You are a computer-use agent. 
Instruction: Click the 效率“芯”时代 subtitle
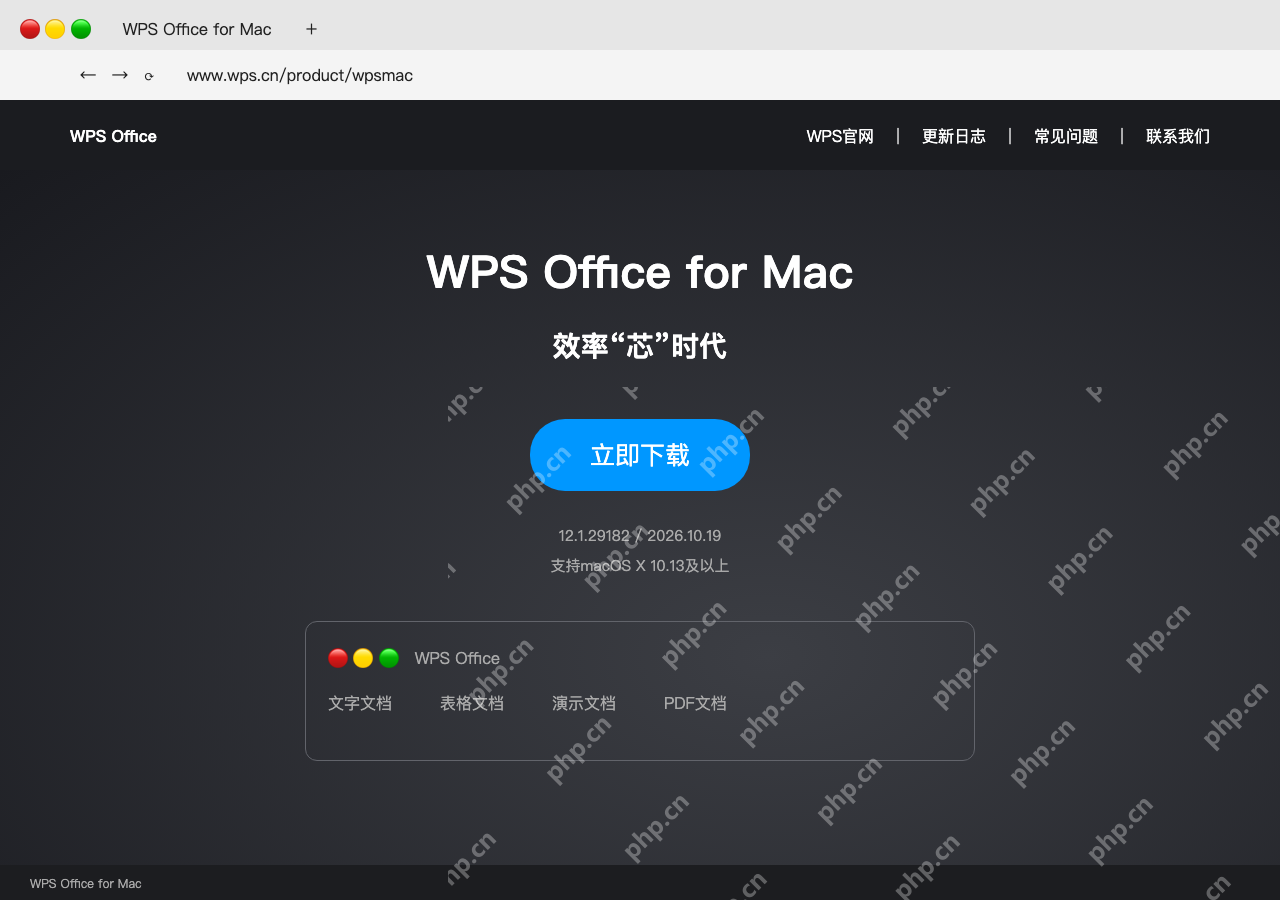pos(640,346)
